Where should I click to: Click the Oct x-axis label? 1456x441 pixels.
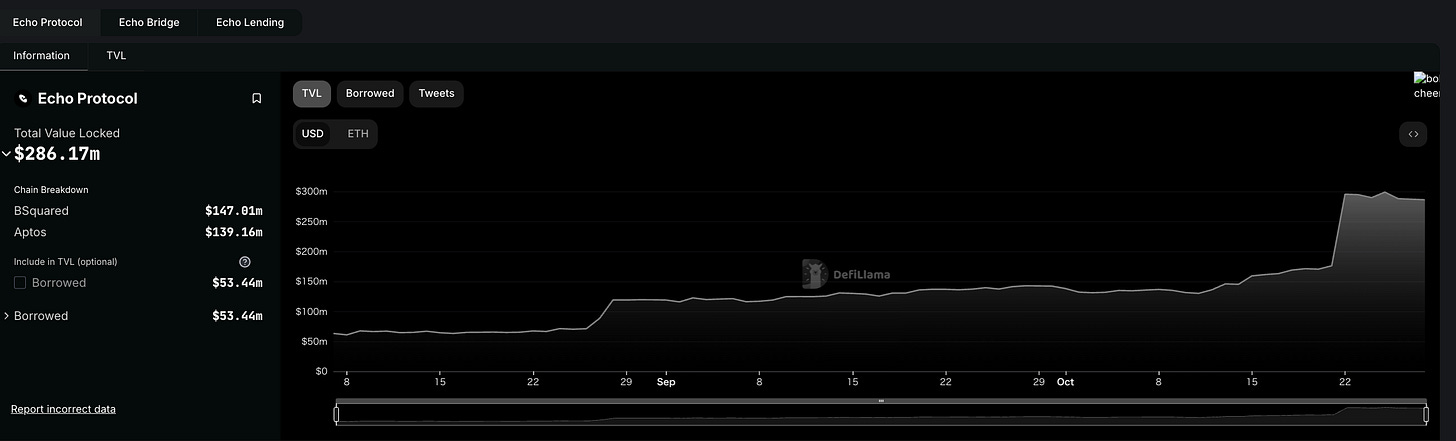pos(1065,382)
